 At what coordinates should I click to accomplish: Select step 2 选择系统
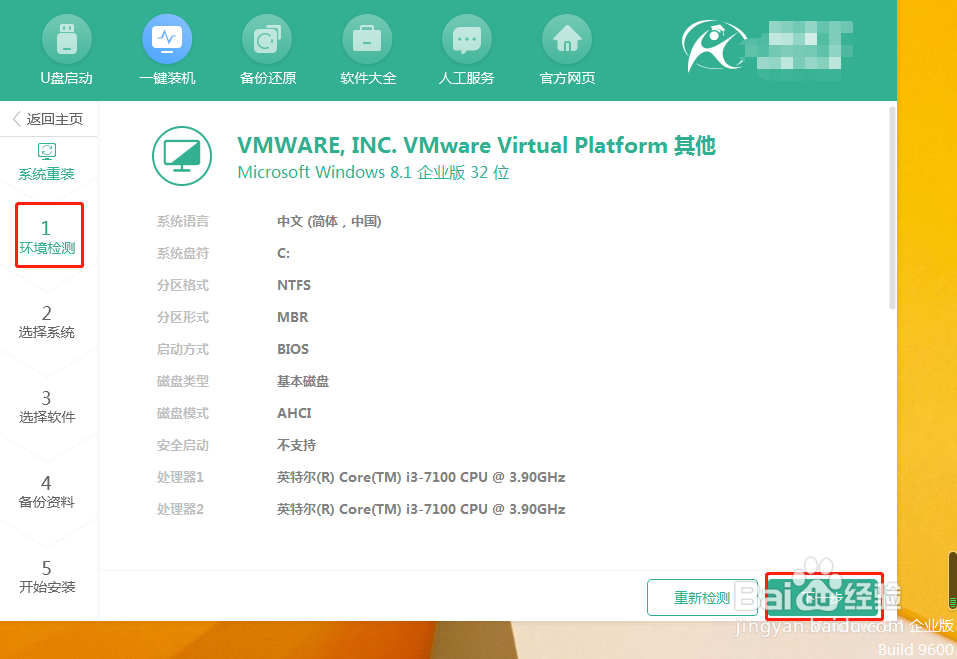(47, 322)
